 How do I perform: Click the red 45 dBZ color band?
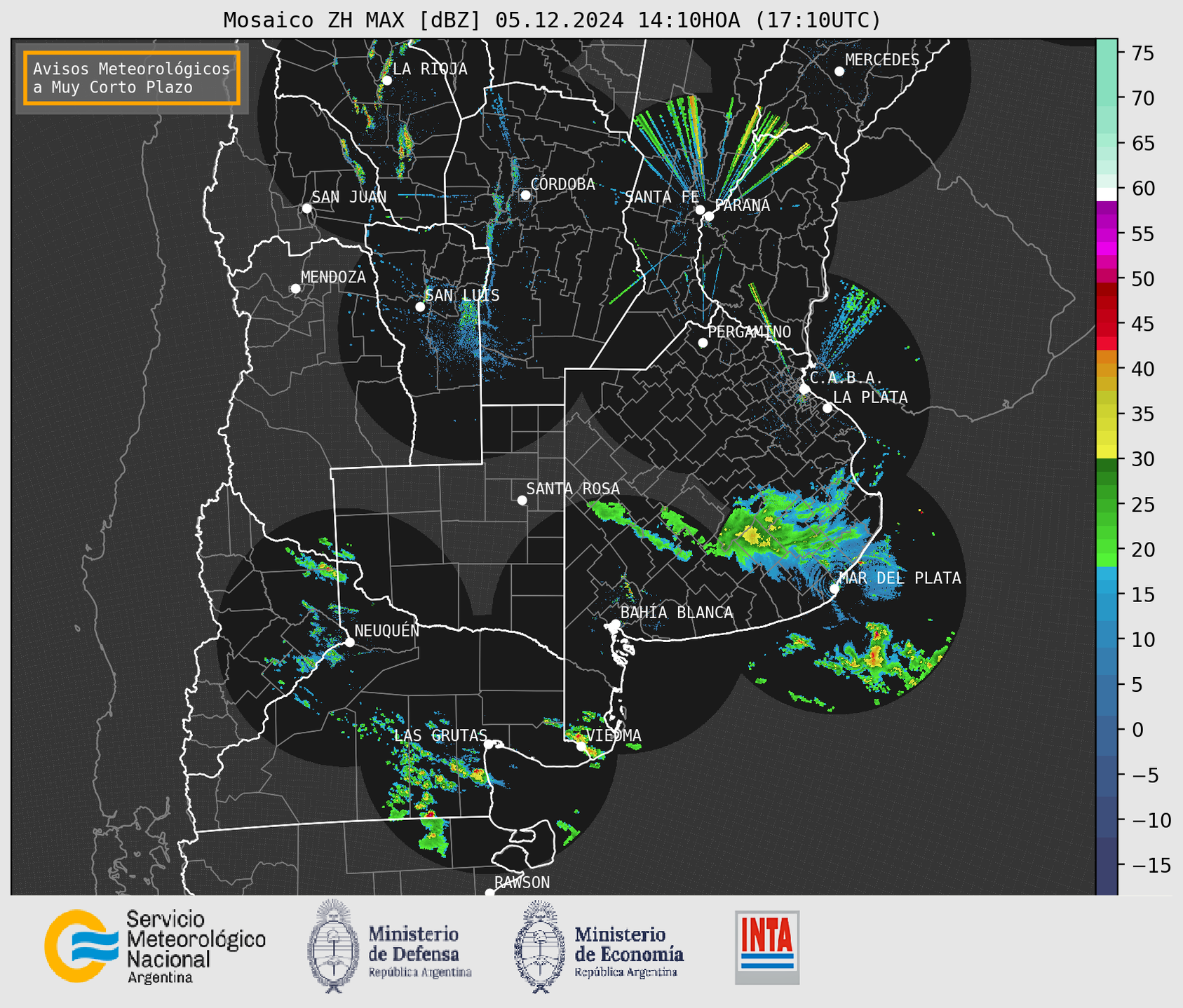pos(1107,324)
